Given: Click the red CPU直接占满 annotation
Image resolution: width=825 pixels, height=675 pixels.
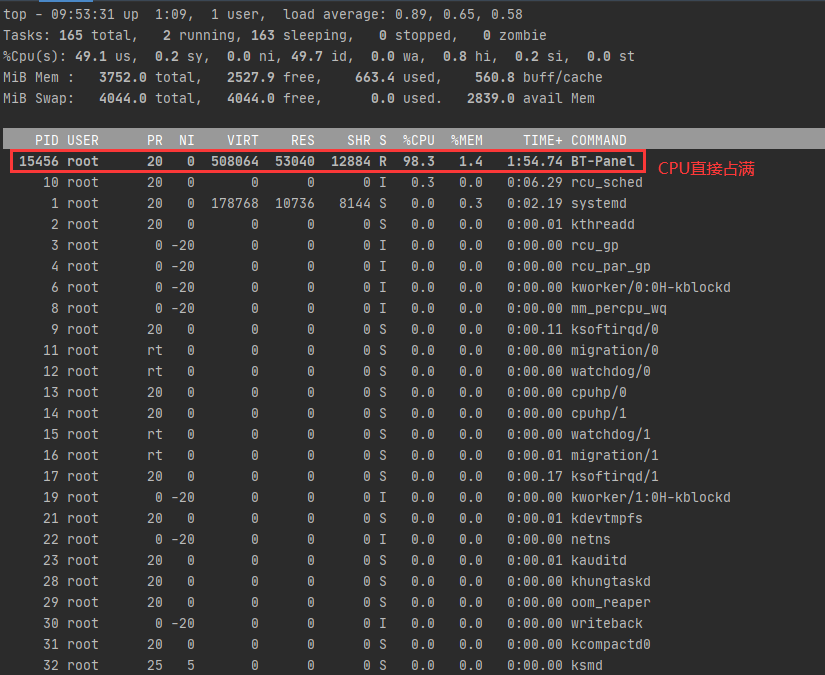Looking at the screenshot, I should click(706, 168).
